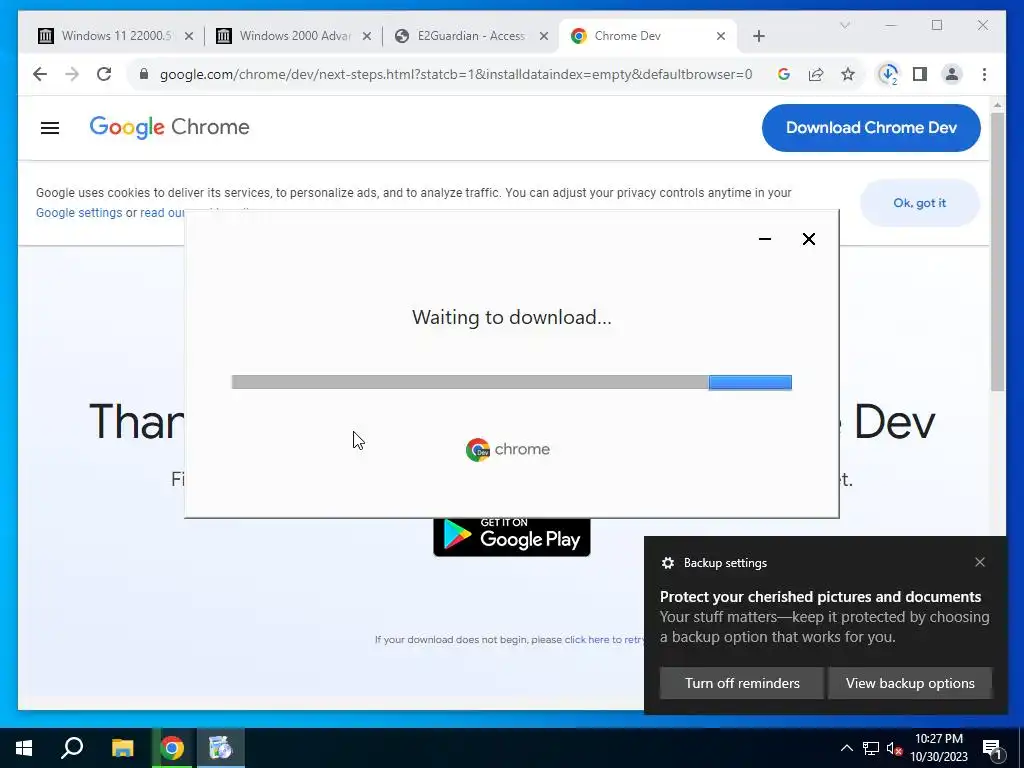Open the downloads indicator in toolbar

point(888,74)
